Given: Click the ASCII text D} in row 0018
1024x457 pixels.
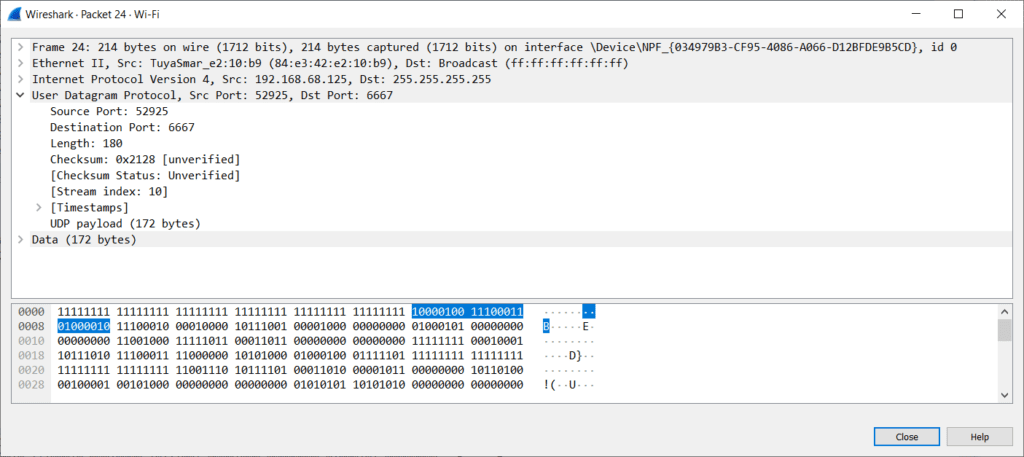Looking at the screenshot, I should [x=575, y=355].
